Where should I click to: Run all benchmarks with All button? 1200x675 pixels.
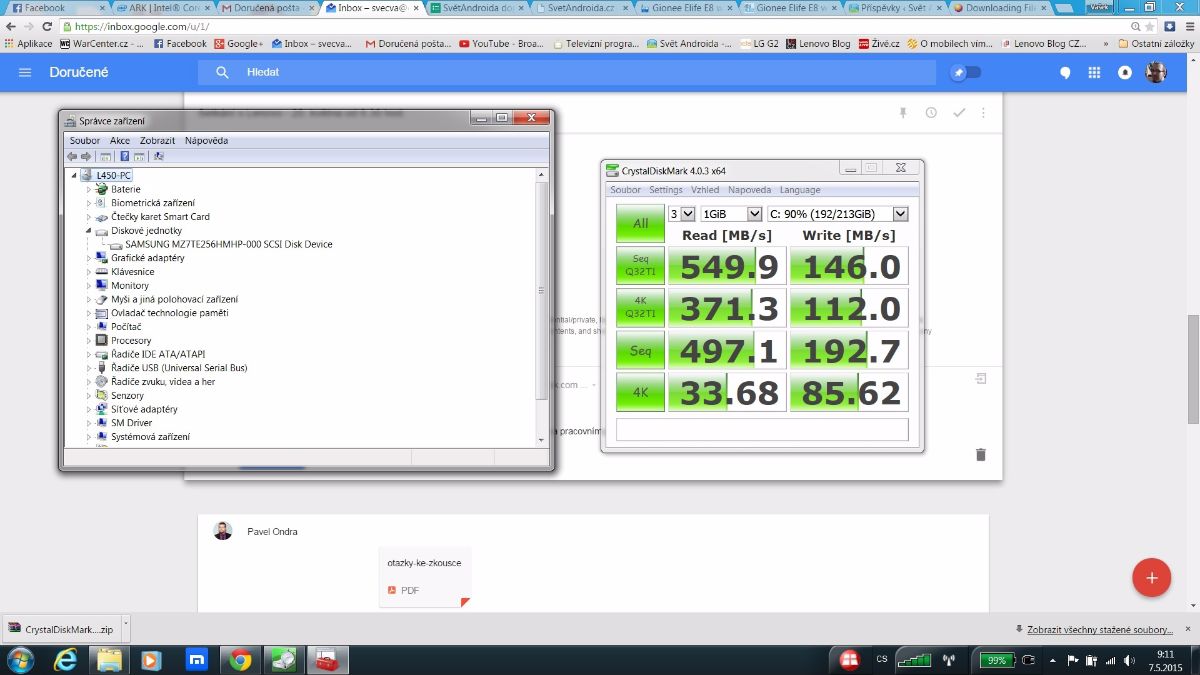(640, 224)
